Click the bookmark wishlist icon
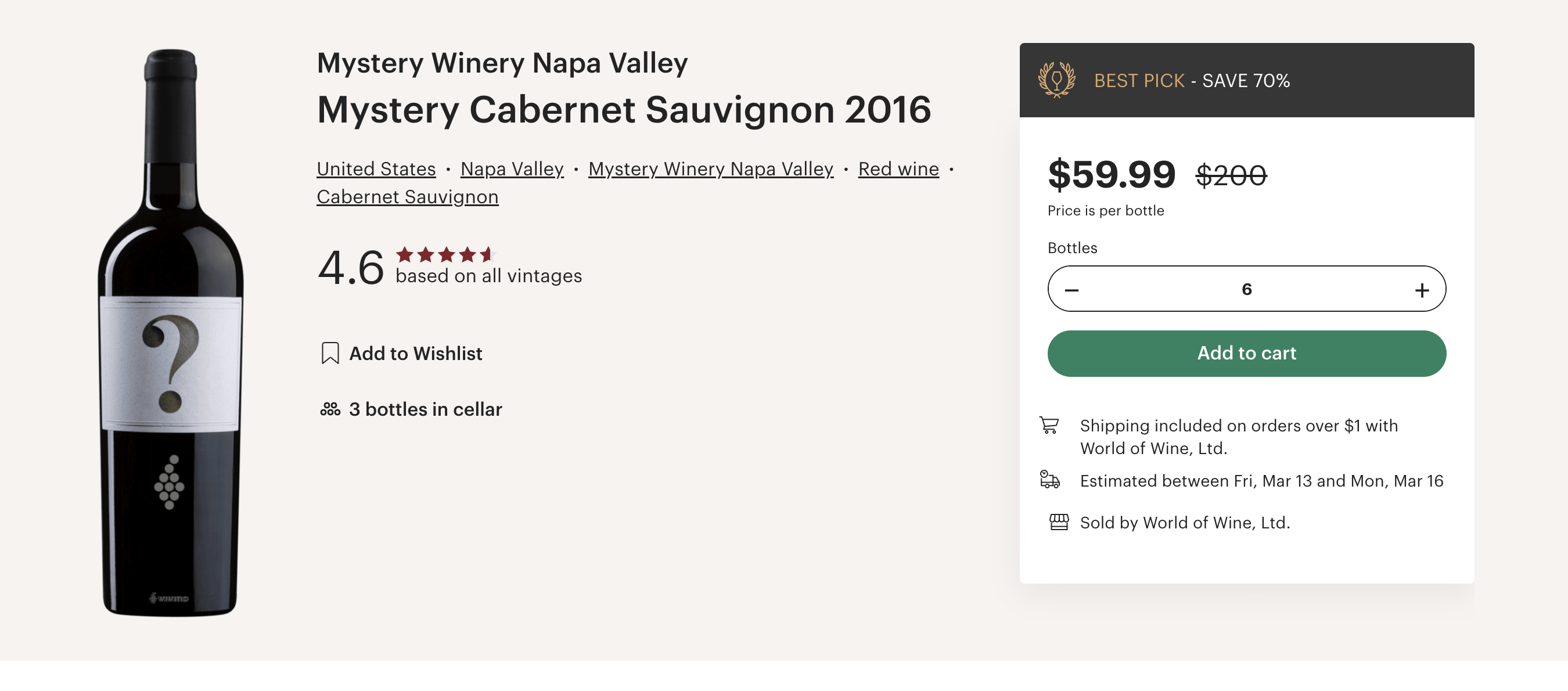1568x691 pixels. (x=330, y=353)
